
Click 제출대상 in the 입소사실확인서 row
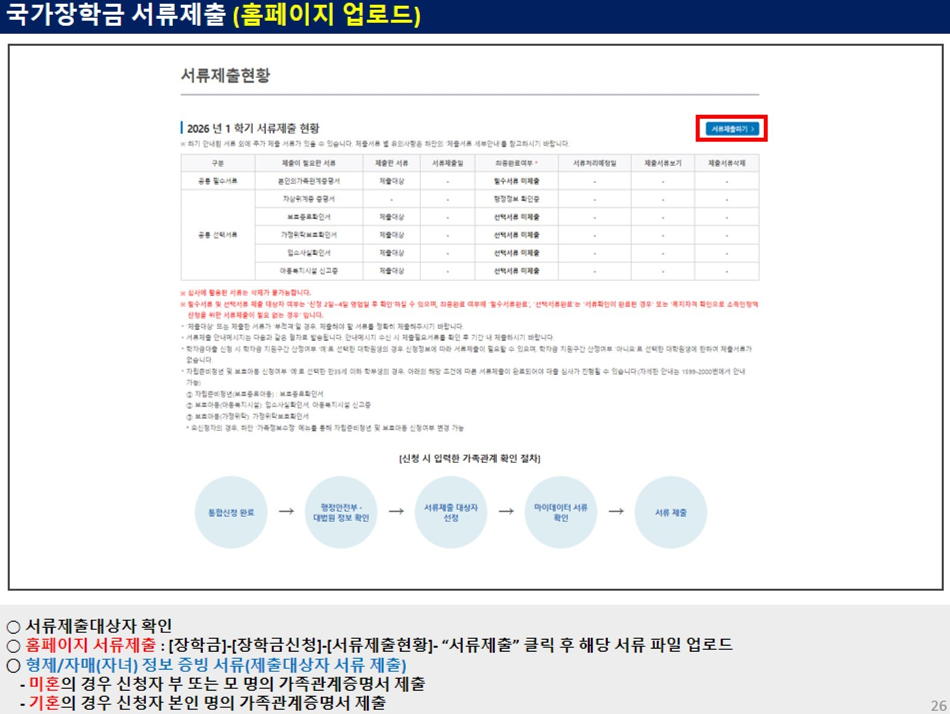(x=391, y=253)
